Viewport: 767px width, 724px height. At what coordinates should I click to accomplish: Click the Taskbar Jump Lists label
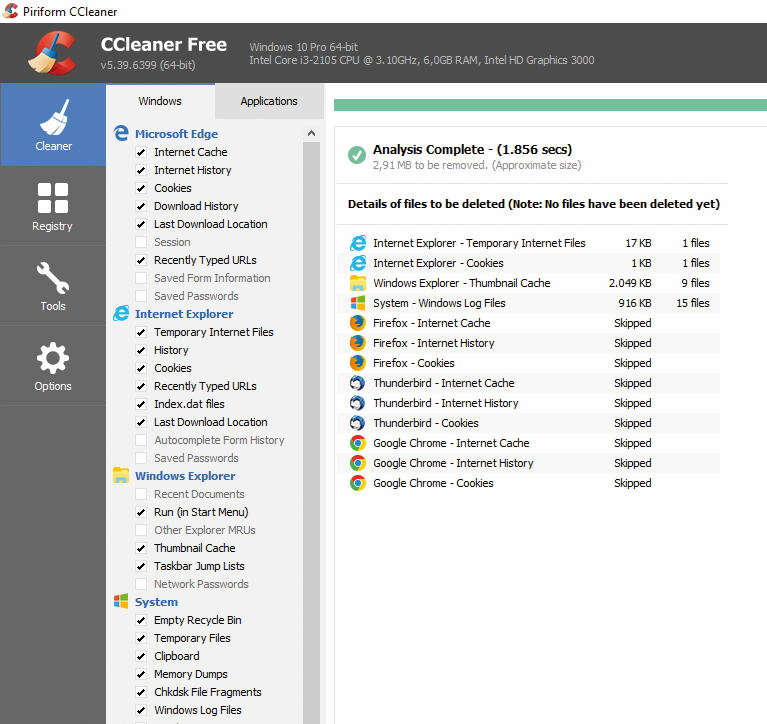tap(199, 566)
